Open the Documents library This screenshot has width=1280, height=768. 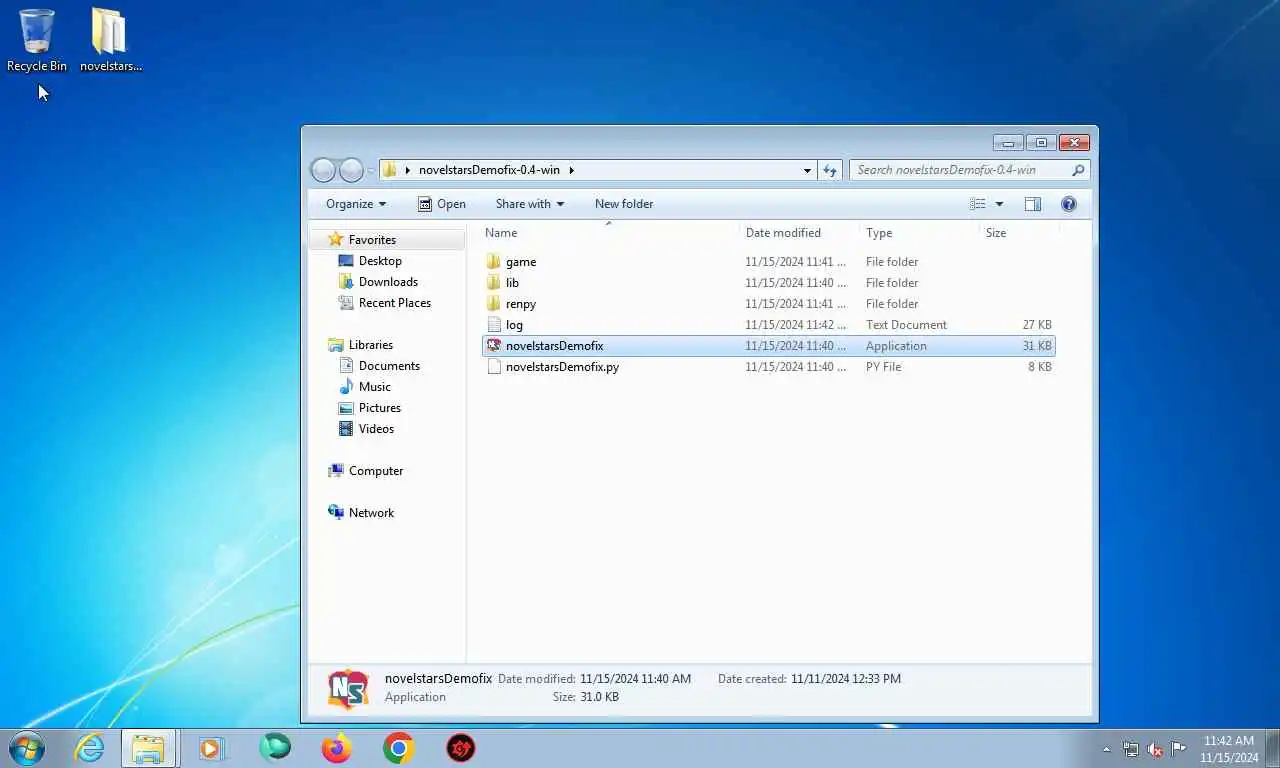pos(389,366)
